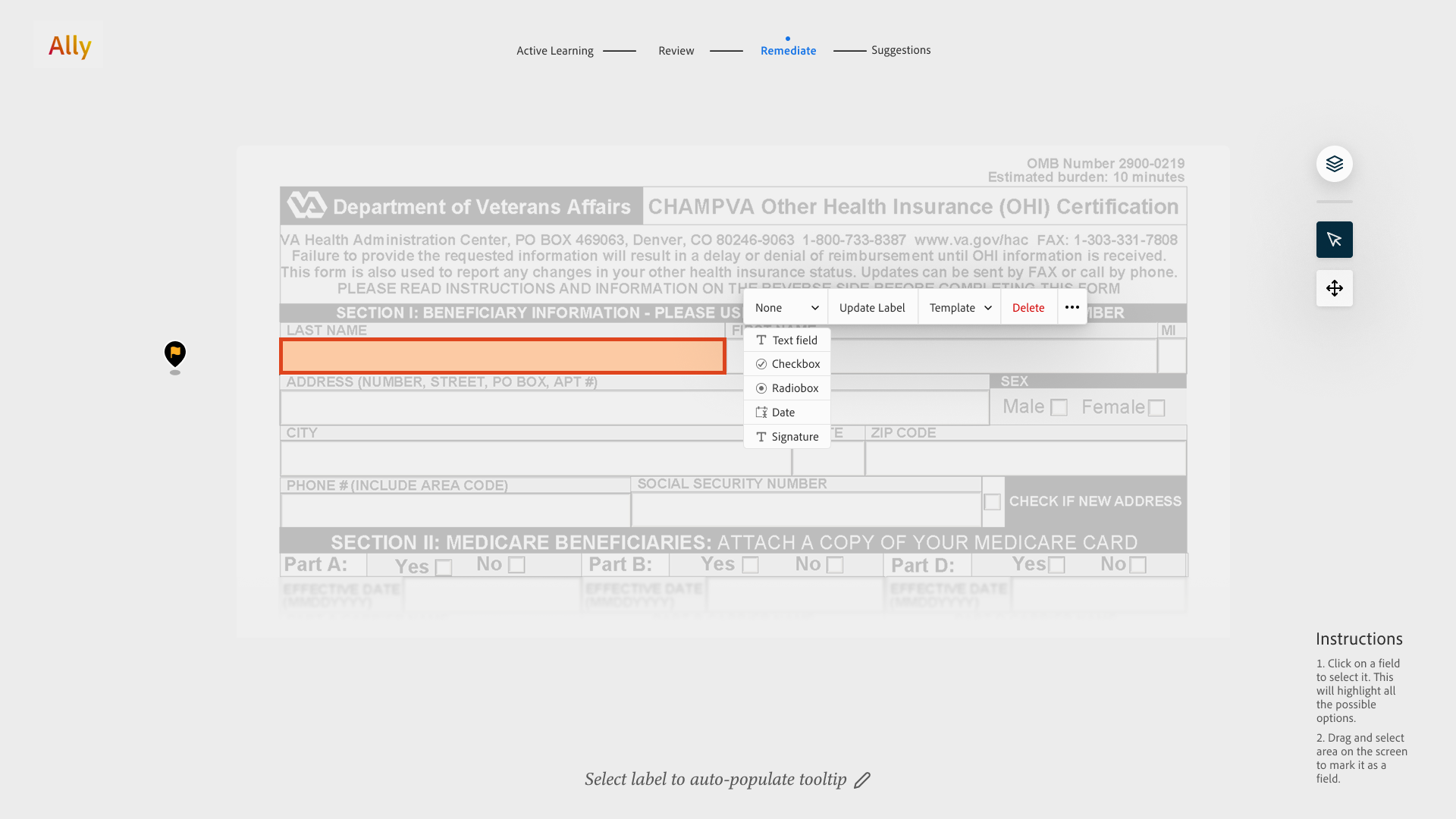Click the Ally logo
This screenshot has width=1456, height=819.
69,45
